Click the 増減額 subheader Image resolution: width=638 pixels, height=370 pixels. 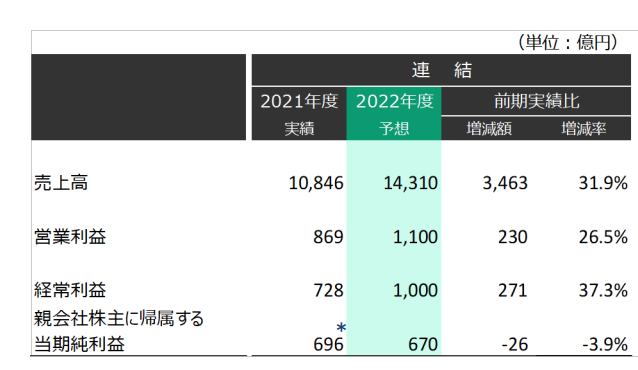489,129
